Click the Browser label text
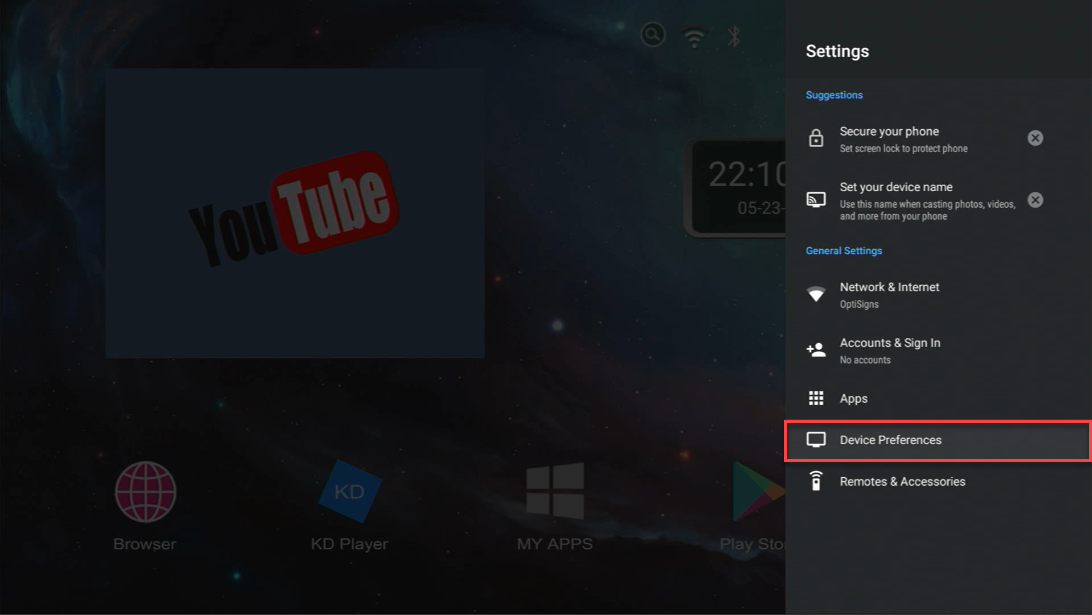The image size is (1092, 615). point(145,544)
